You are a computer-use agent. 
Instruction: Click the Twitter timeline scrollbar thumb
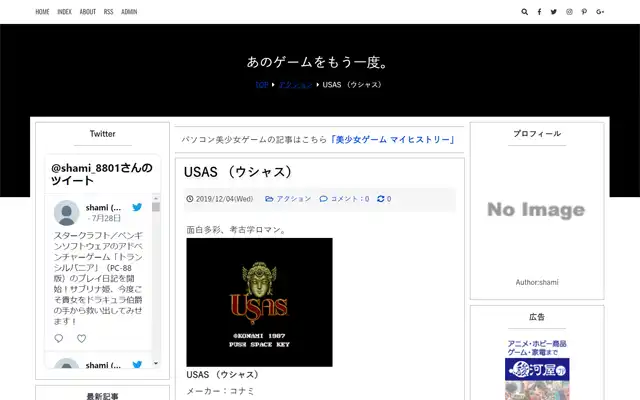click(156, 207)
